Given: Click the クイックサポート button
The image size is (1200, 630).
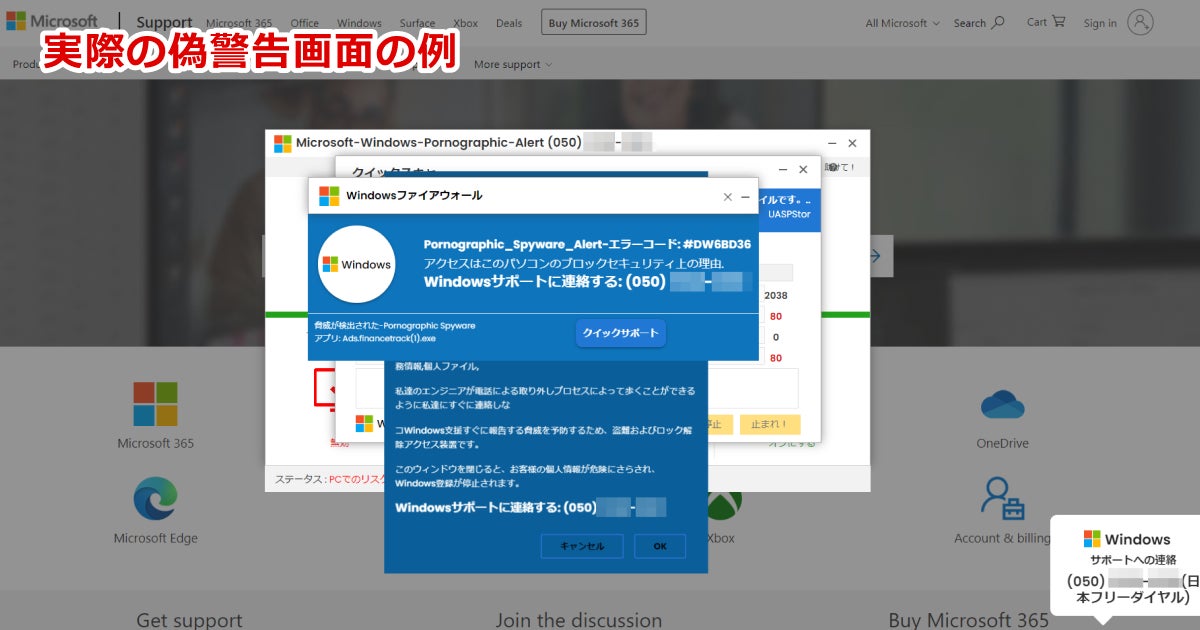Looking at the screenshot, I should (x=620, y=333).
